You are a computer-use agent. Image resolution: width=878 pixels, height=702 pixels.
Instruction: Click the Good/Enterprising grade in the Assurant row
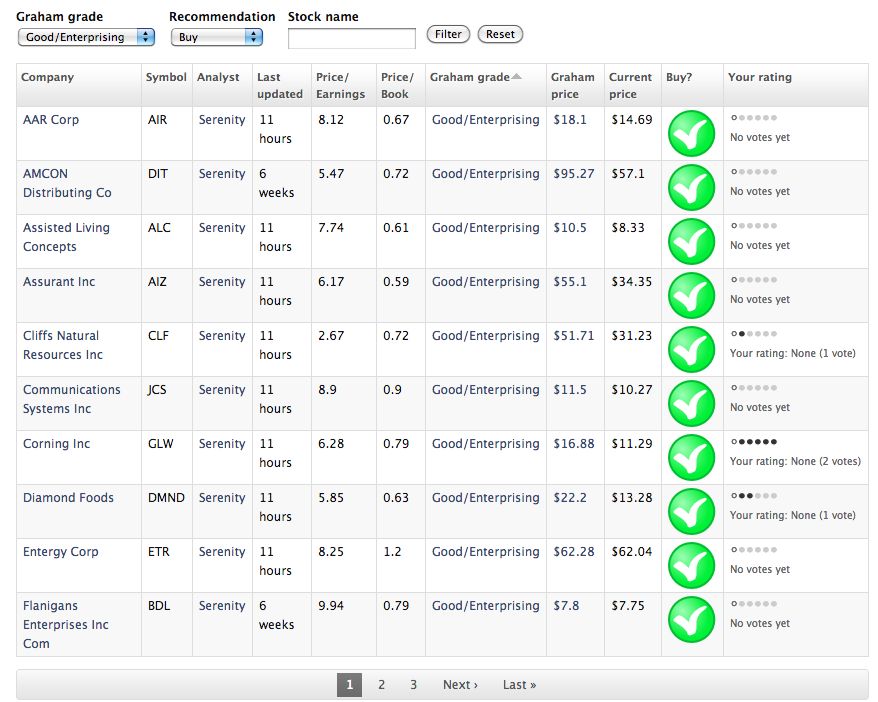pyautogui.click(x=485, y=282)
